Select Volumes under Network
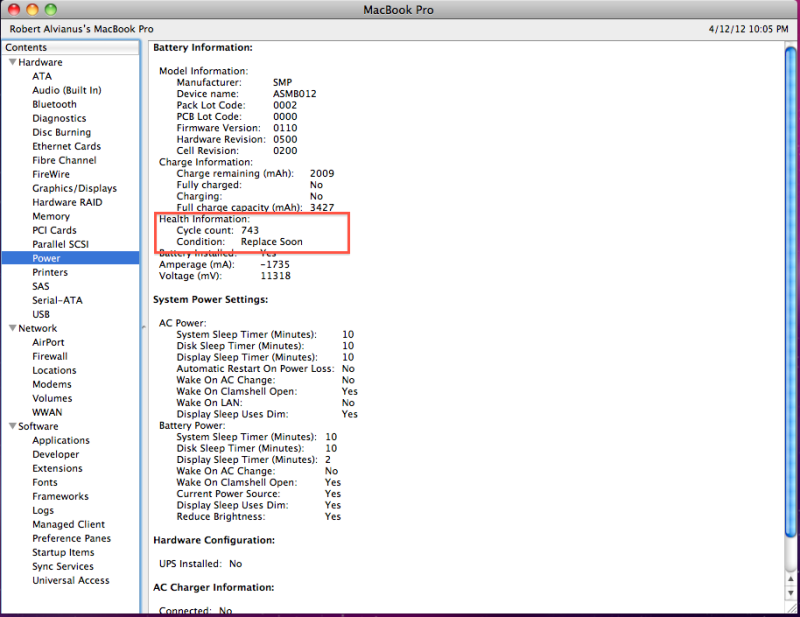This screenshot has height=617, width=800. tap(52, 399)
